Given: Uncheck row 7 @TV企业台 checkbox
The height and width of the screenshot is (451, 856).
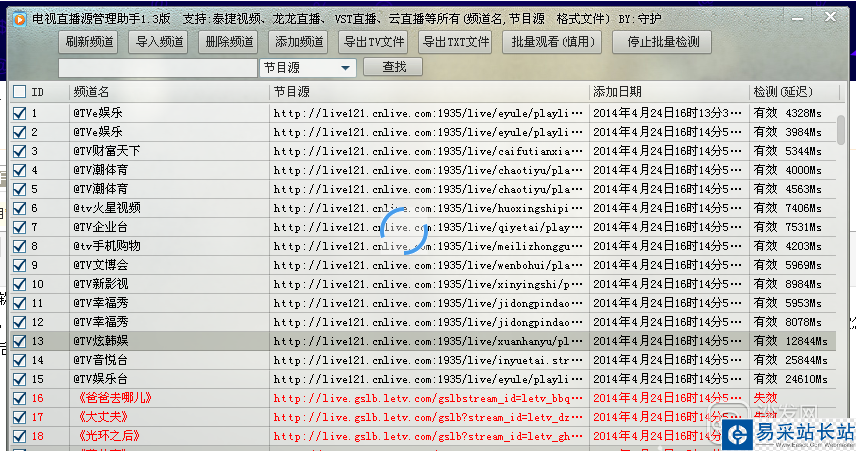Looking at the screenshot, I should click(19, 227).
